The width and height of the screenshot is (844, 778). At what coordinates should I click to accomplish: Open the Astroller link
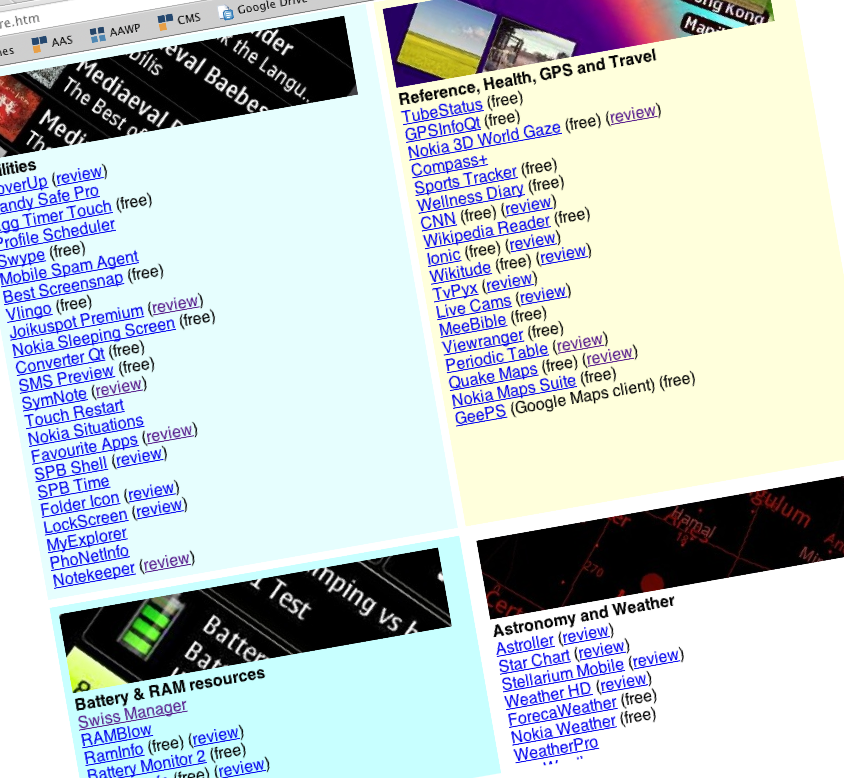click(x=525, y=644)
